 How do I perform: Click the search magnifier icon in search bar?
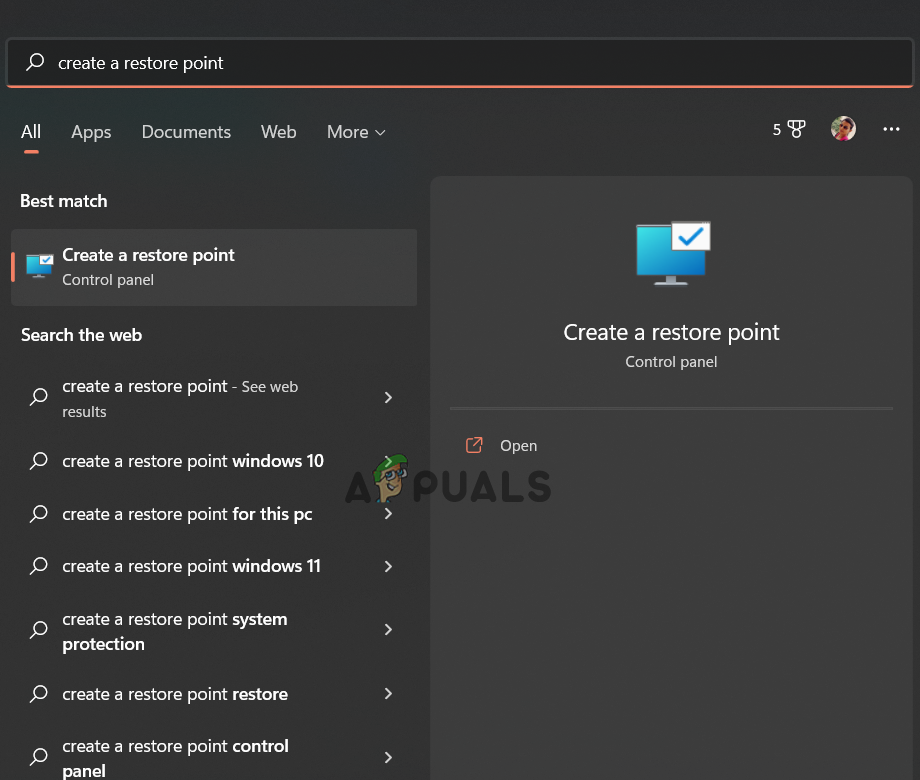point(35,63)
